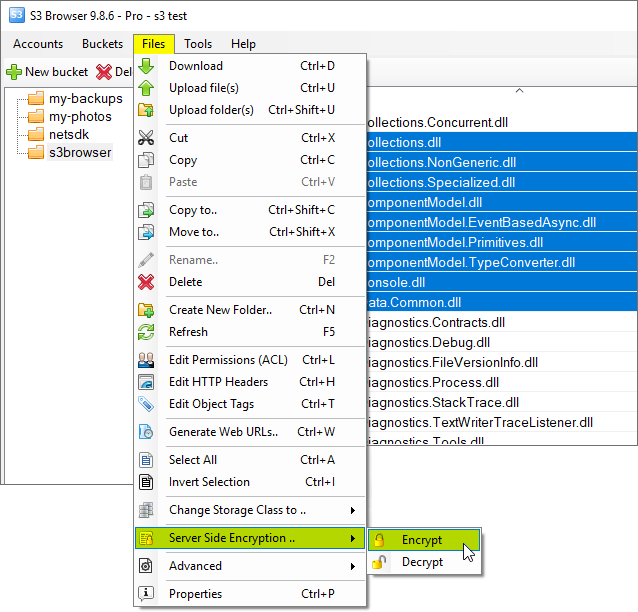Click the column sort chevron above file list
The width and height of the screenshot is (638, 612).
[x=519, y=90]
